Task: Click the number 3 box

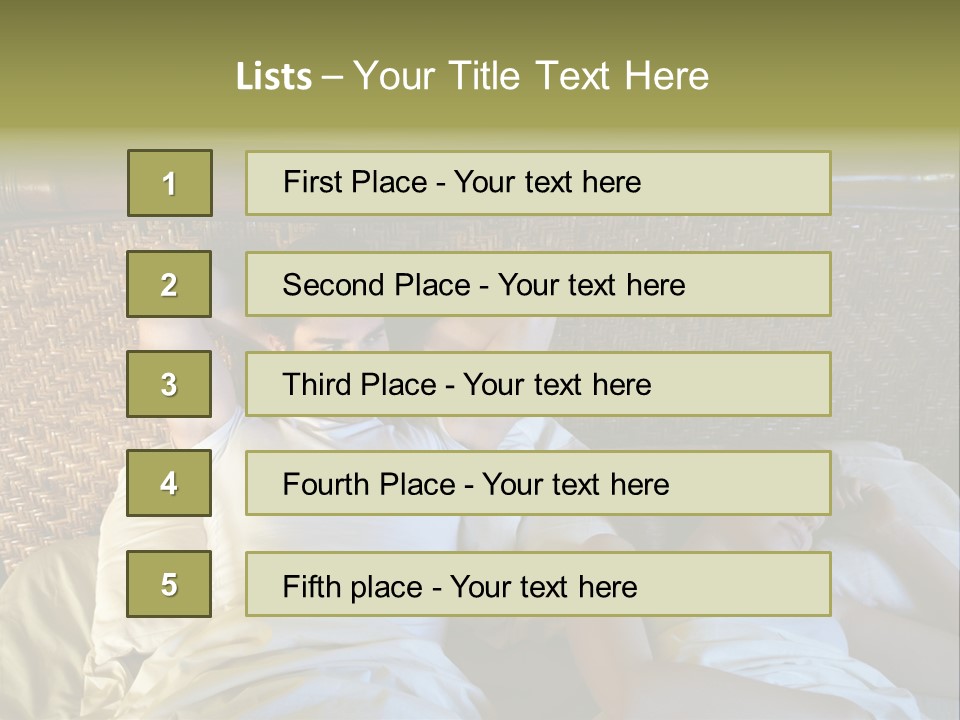Action: tap(169, 384)
